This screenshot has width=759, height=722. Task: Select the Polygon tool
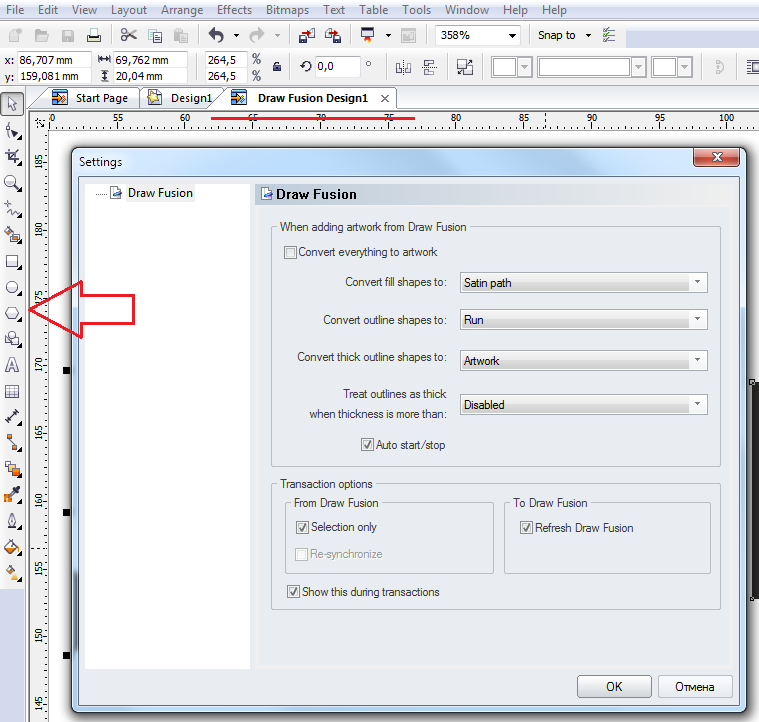[x=13, y=313]
